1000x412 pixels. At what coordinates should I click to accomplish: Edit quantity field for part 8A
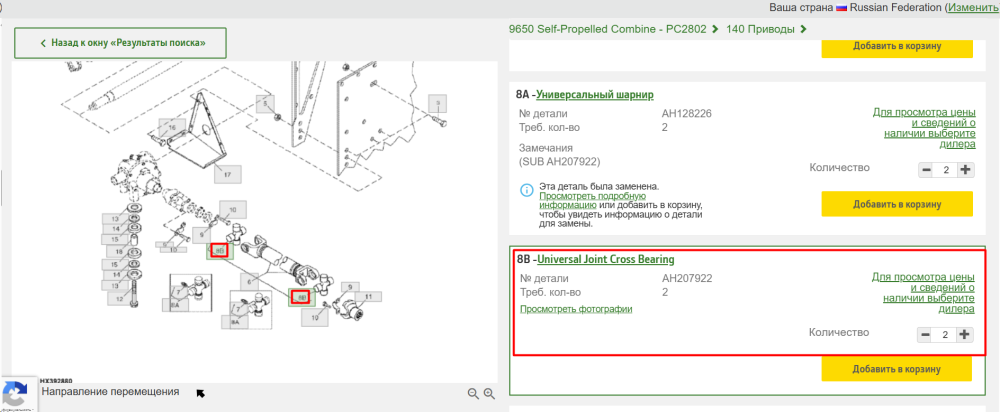[946, 170]
